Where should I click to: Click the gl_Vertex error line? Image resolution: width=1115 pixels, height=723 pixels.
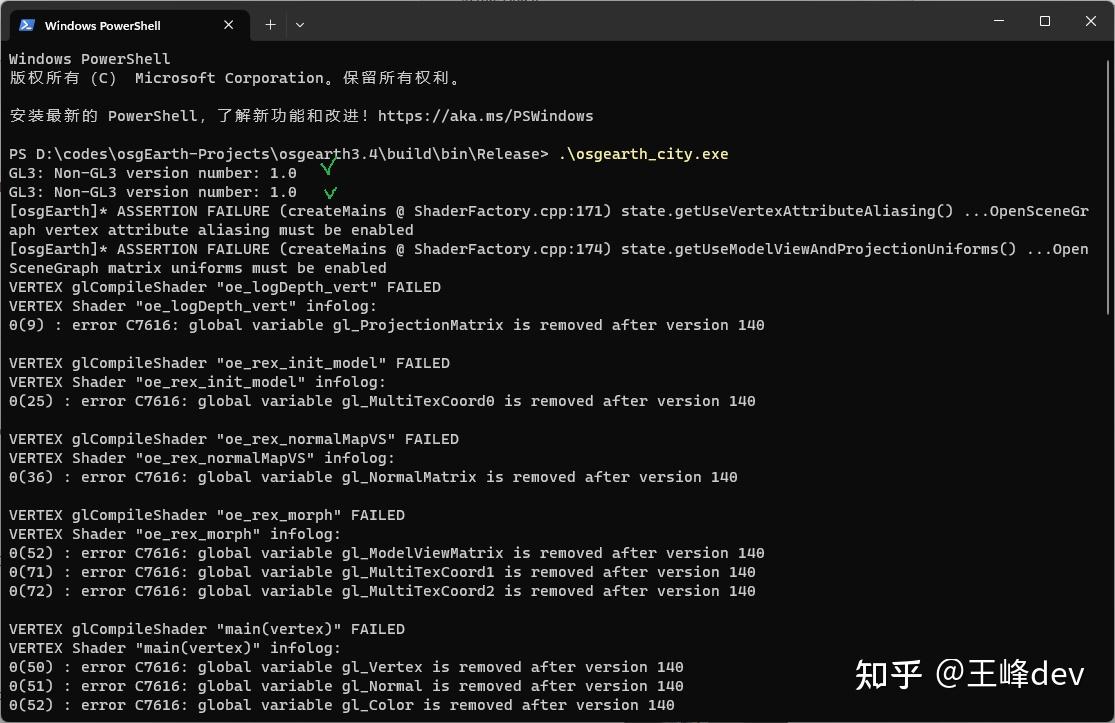click(346, 668)
